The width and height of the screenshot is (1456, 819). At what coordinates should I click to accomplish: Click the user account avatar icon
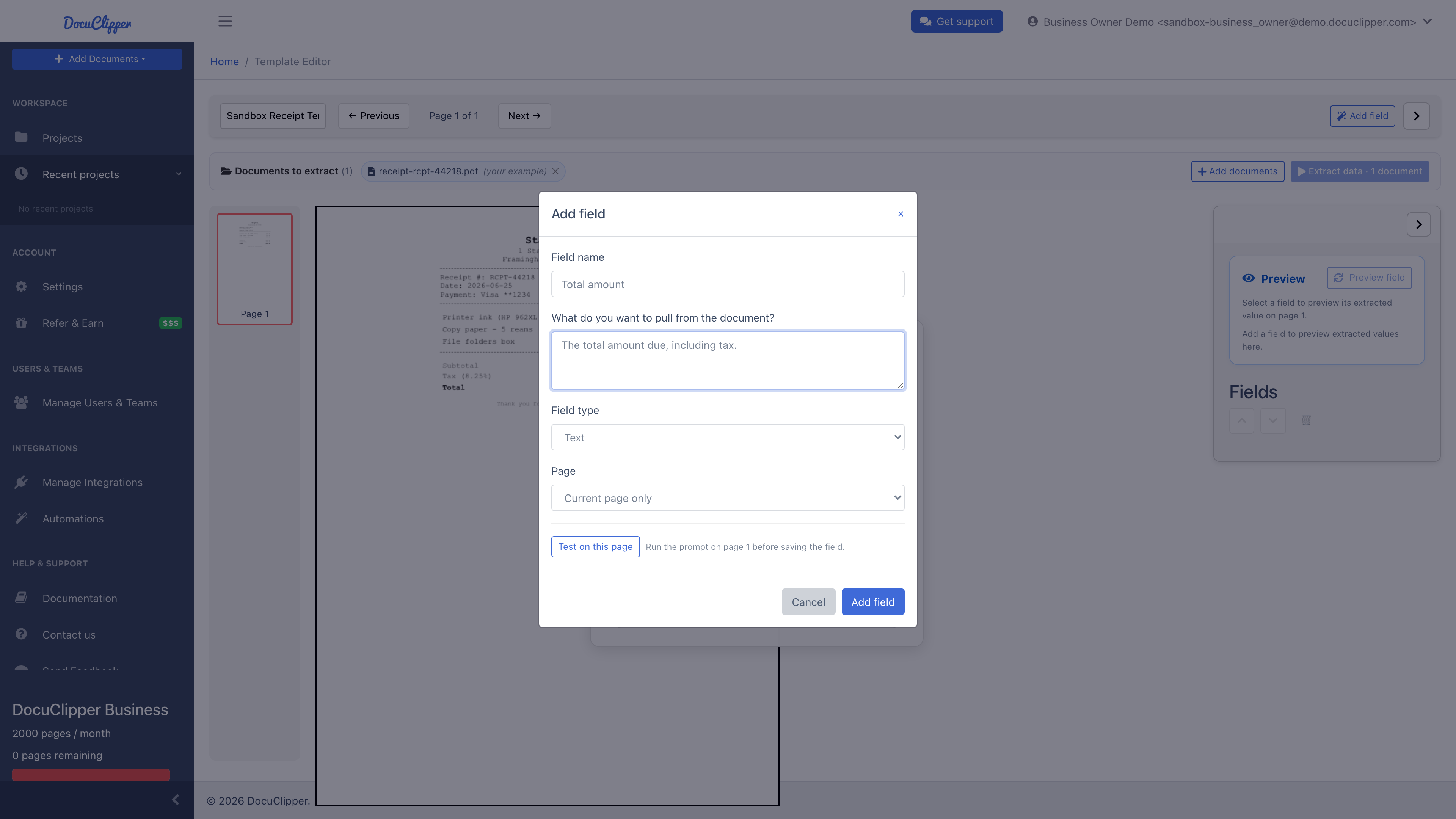tap(1032, 22)
